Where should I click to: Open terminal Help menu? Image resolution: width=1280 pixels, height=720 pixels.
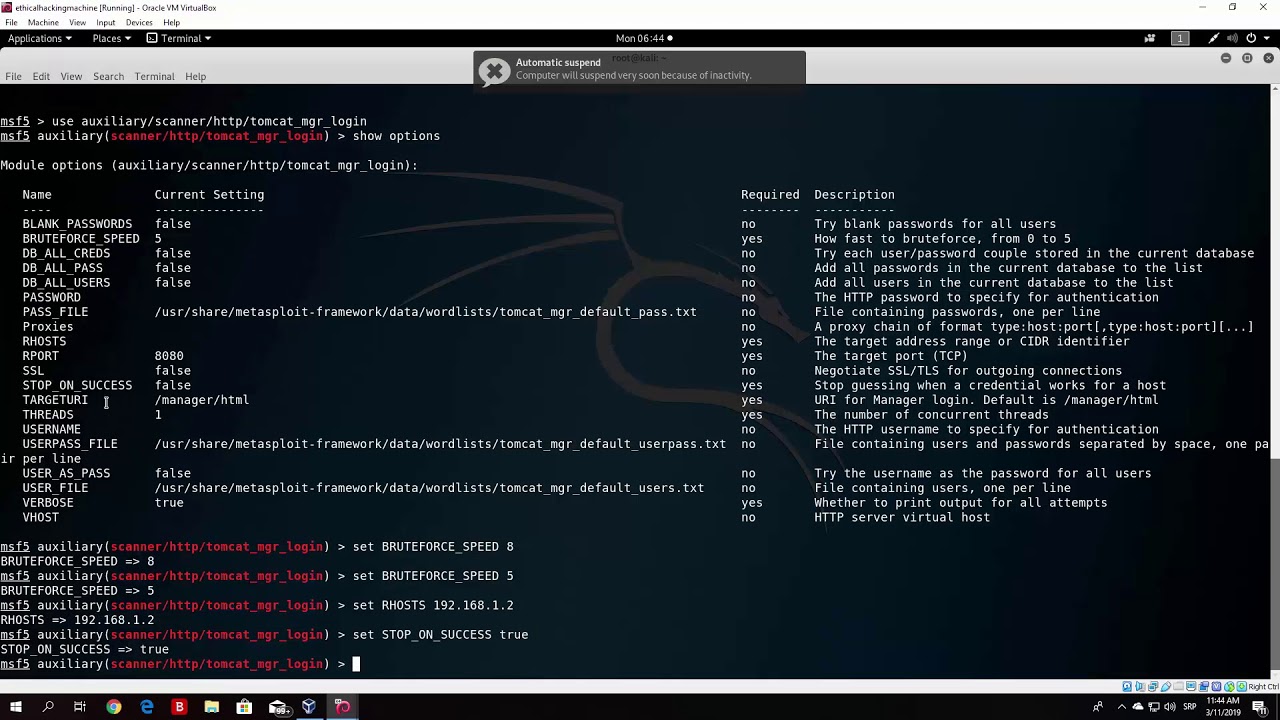pyautogui.click(x=195, y=76)
